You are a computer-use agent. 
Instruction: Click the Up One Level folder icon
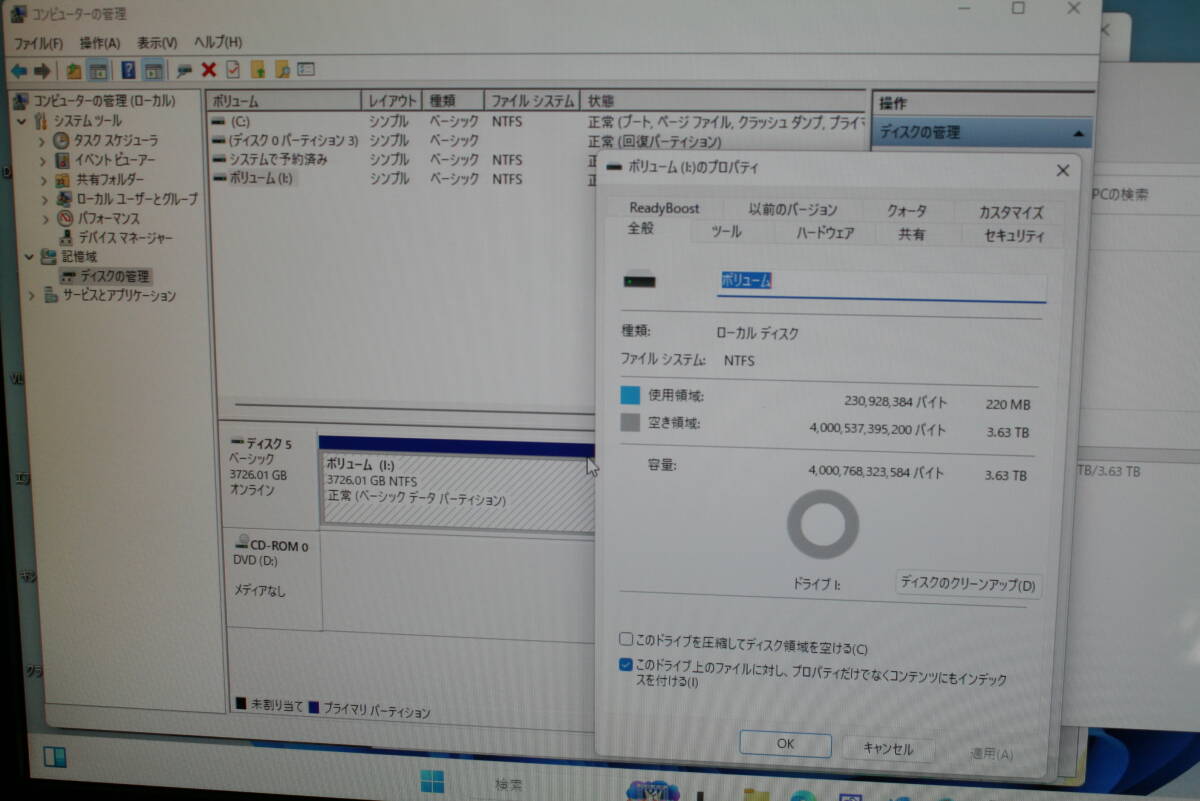click(x=73, y=70)
